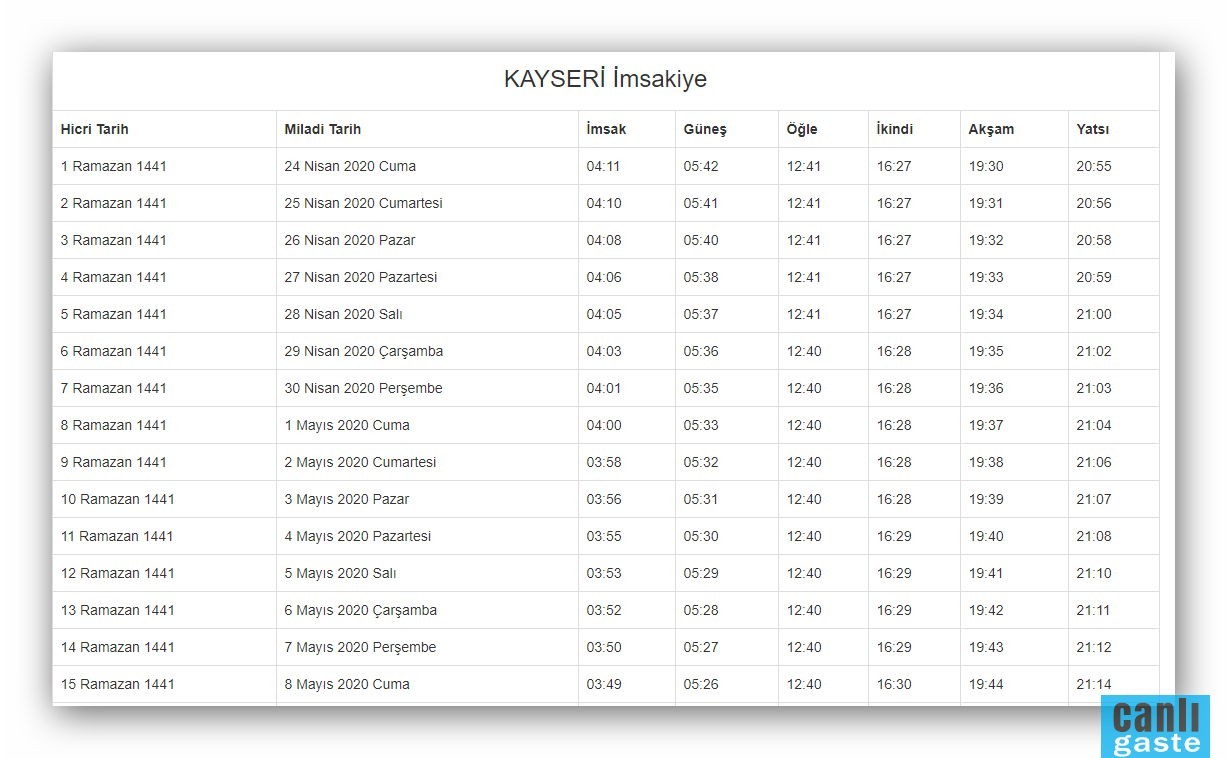Select the '1 Ramazan 1441' cell

click(113, 166)
